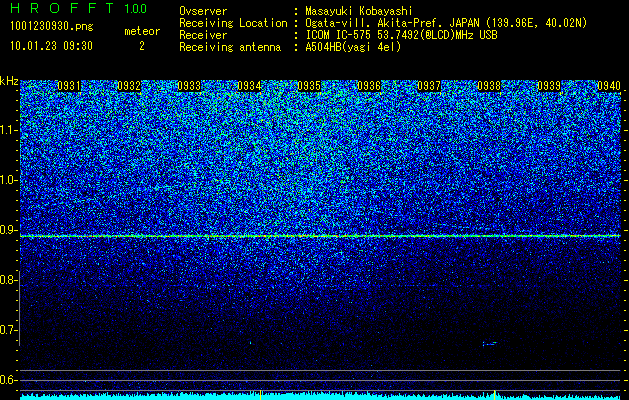Click the 1.1 kHz axis label
This screenshot has width=629, height=400.
coord(7,130)
